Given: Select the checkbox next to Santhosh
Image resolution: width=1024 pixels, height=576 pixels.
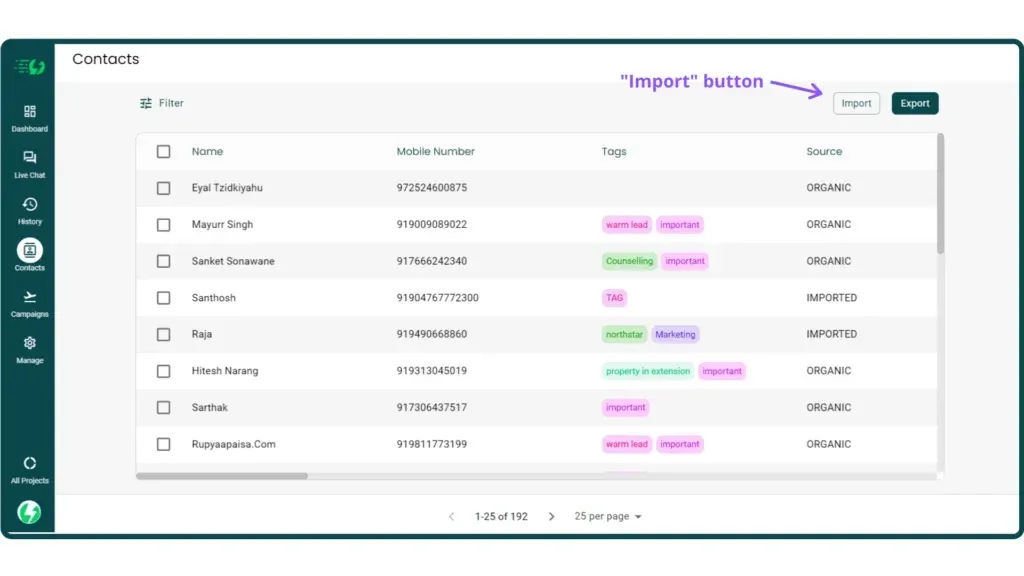Looking at the screenshot, I should (163, 297).
